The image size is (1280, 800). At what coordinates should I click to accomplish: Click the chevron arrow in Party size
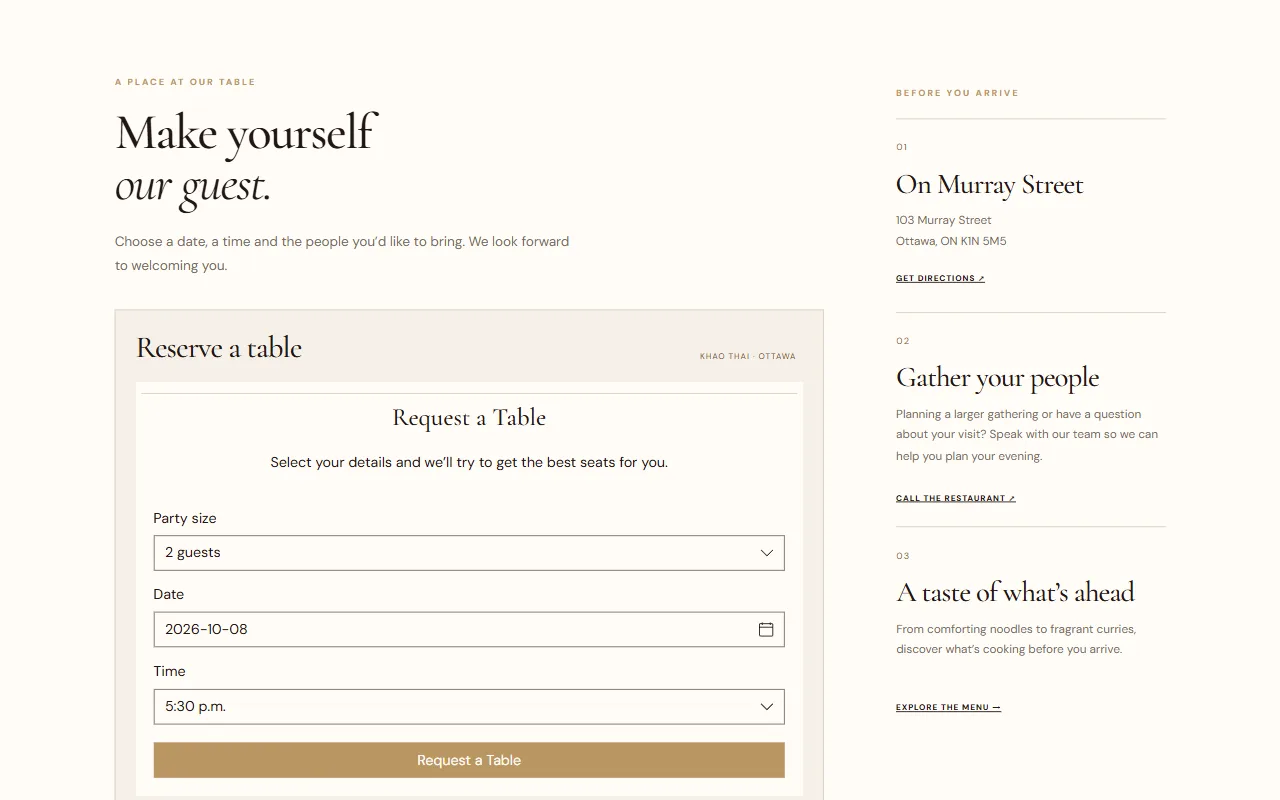767,553
